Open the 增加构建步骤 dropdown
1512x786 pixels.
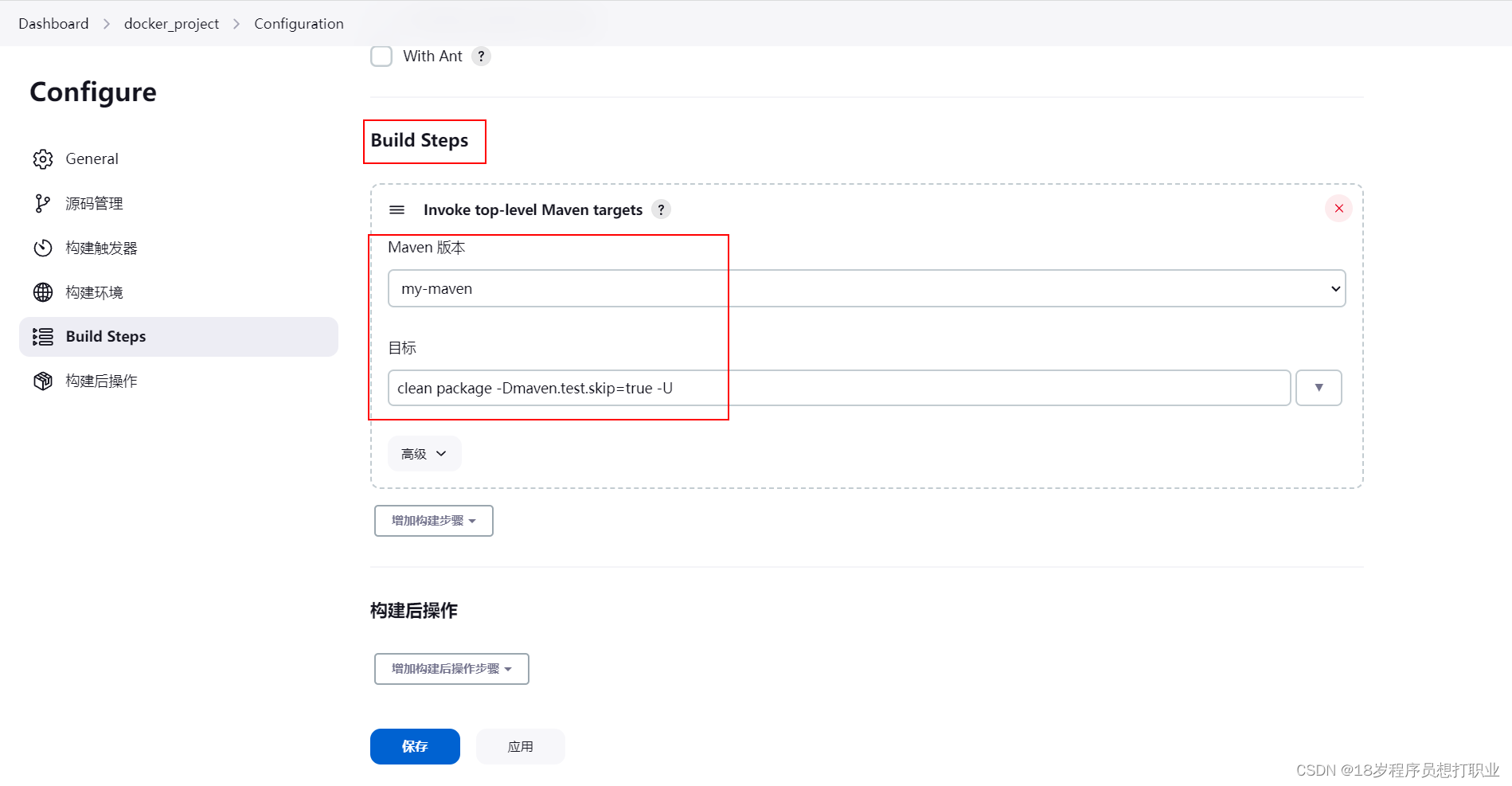click(x=434, y=521)
